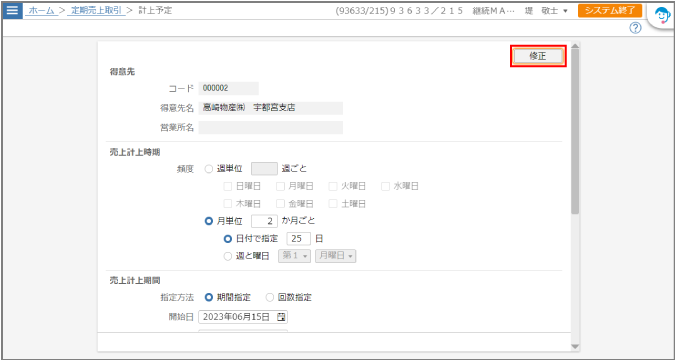
Task: Click the scrollbar down arrow
Action: [x=575, y=347]
